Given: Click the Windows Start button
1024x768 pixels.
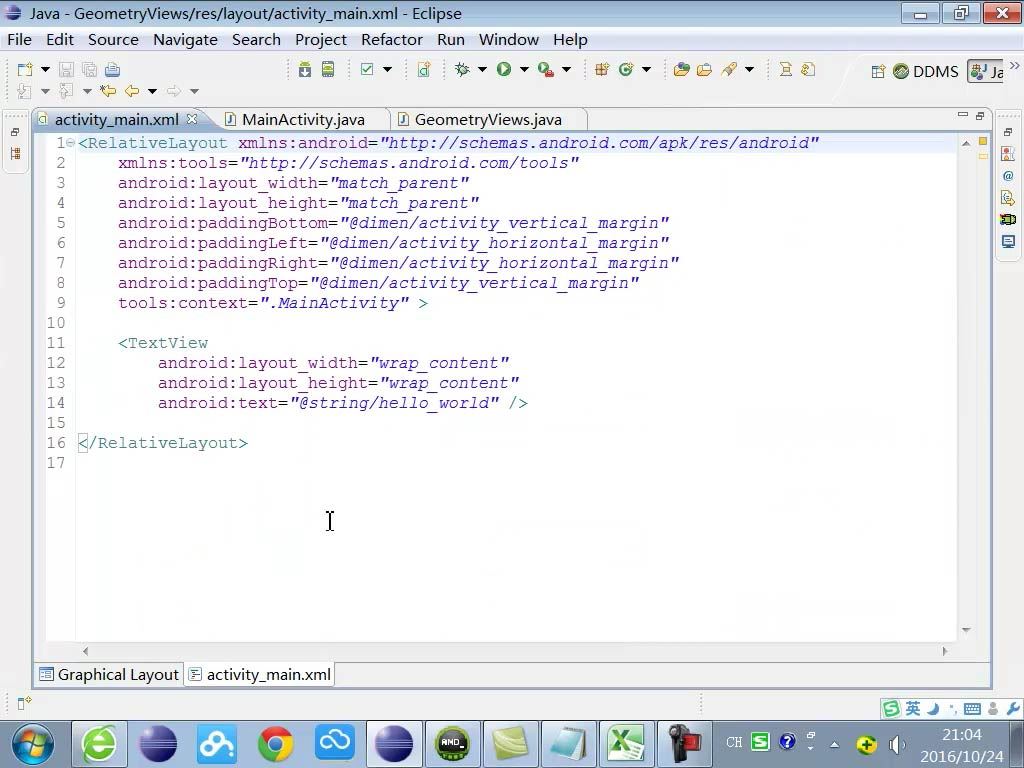Looking at the screenshot, I should tap(33, 744).
